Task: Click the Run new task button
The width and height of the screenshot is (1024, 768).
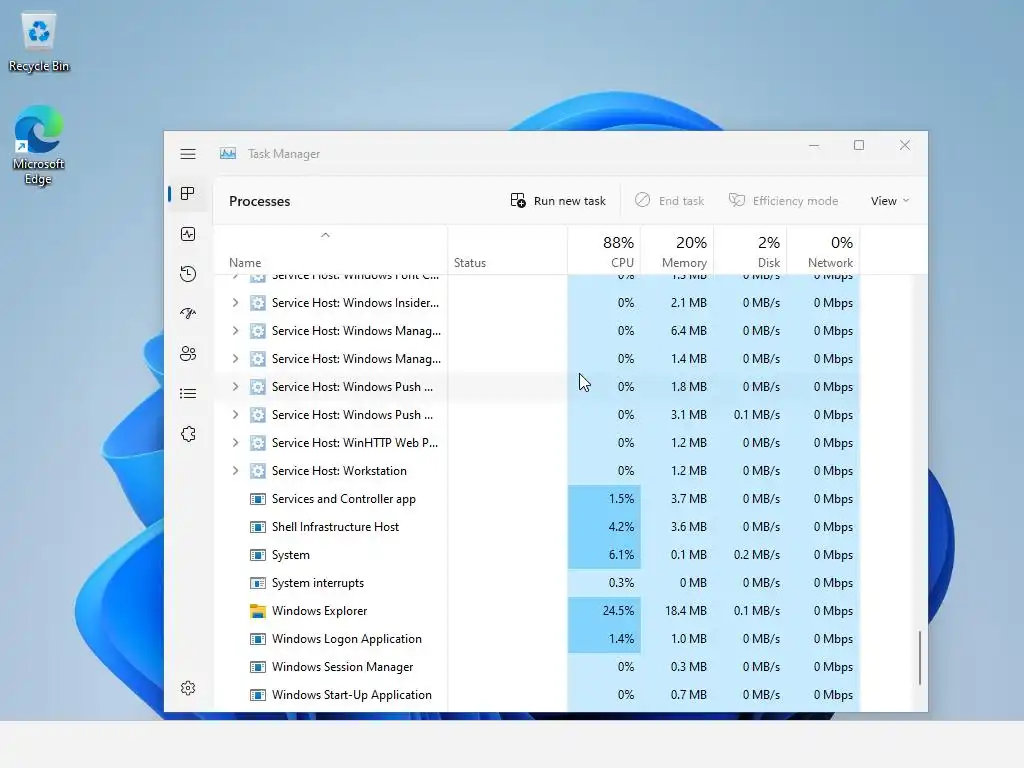Action: [558, 201]
